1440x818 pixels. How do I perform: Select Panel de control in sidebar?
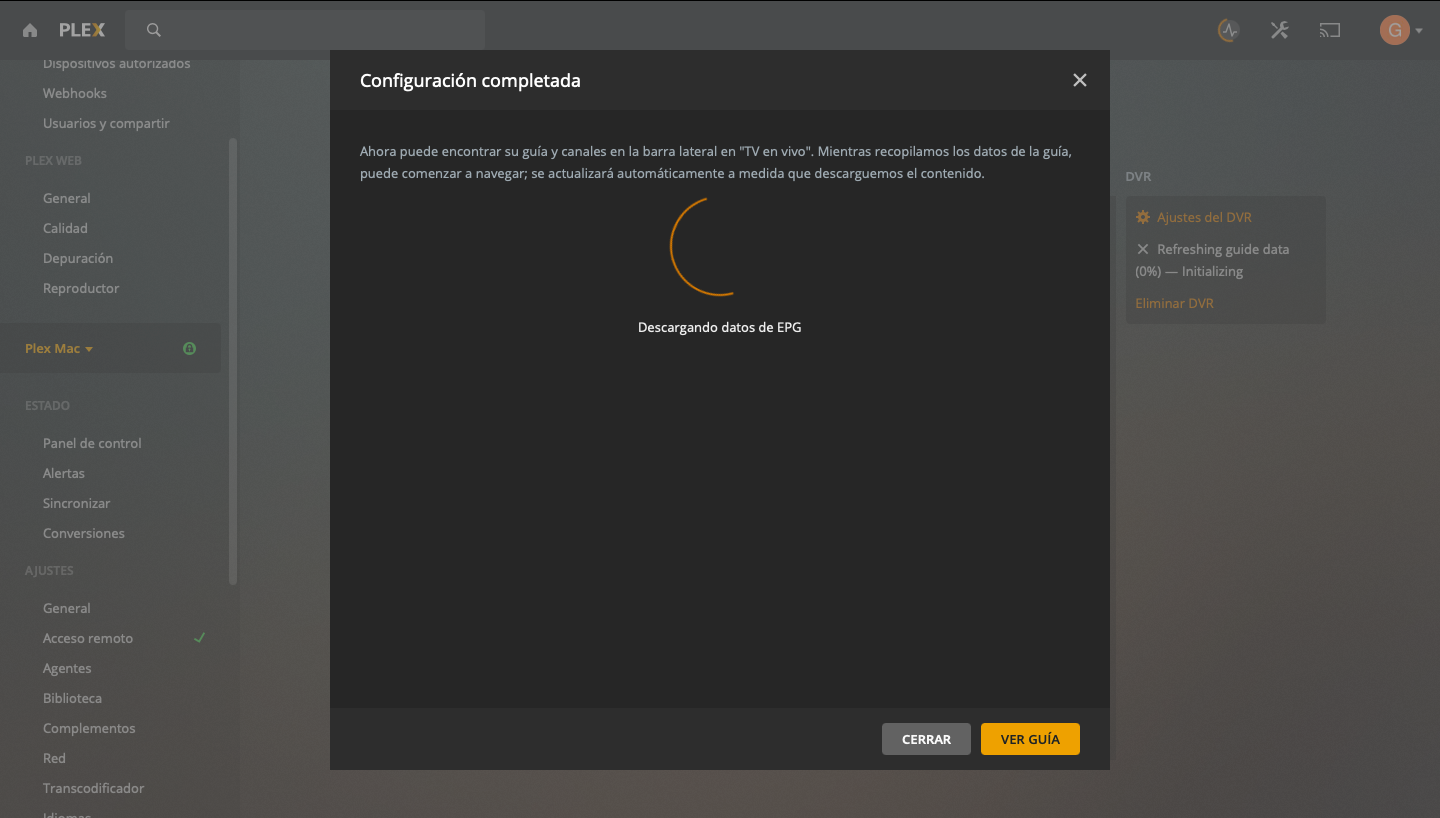[x=92, y=443]
